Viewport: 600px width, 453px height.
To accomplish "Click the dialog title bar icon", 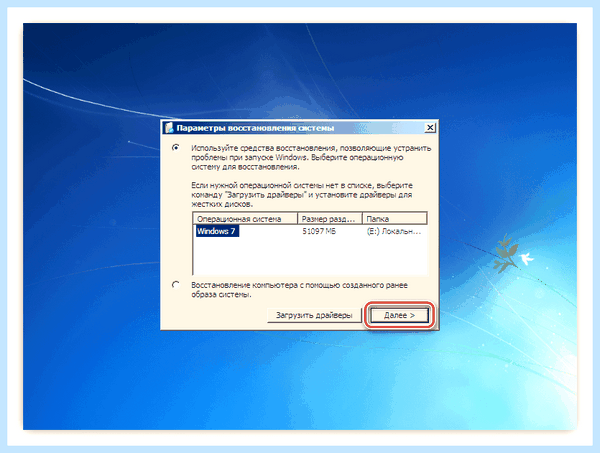I will (169, 127).
